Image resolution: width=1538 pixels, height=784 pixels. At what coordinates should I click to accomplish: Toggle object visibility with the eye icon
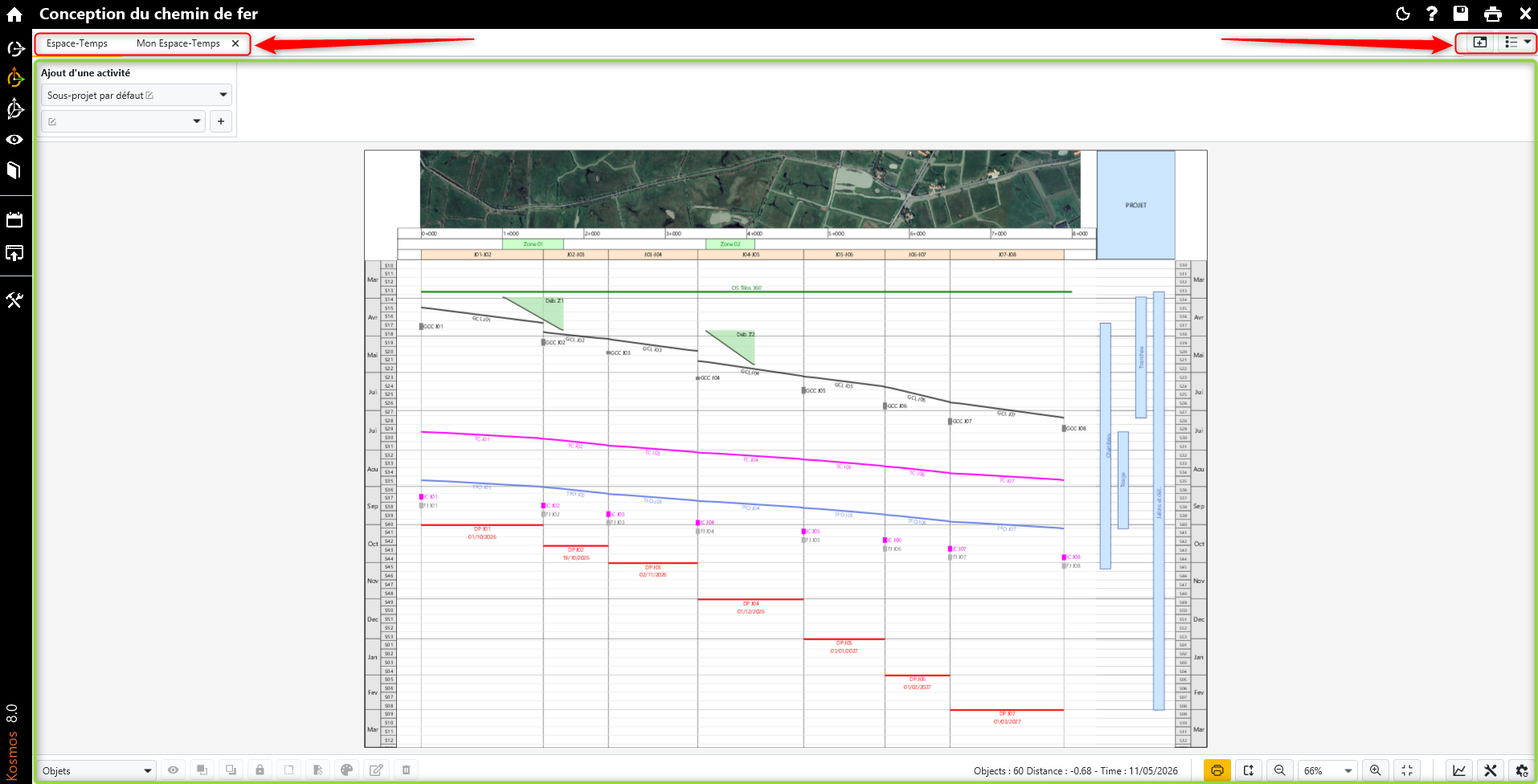tap(173, 770)
